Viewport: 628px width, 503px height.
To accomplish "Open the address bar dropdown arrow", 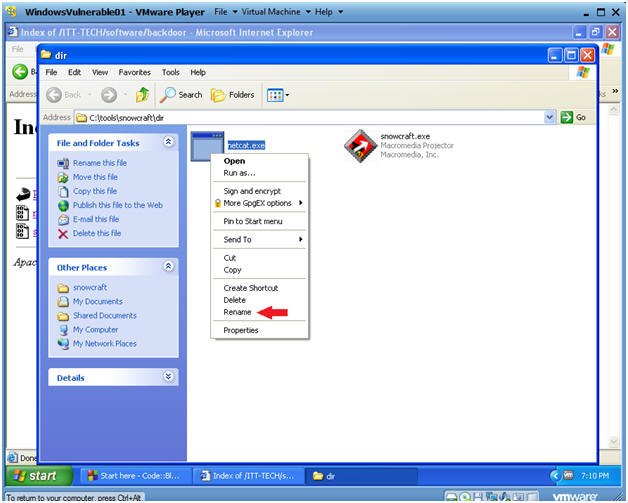I will [x=550, y=117].
